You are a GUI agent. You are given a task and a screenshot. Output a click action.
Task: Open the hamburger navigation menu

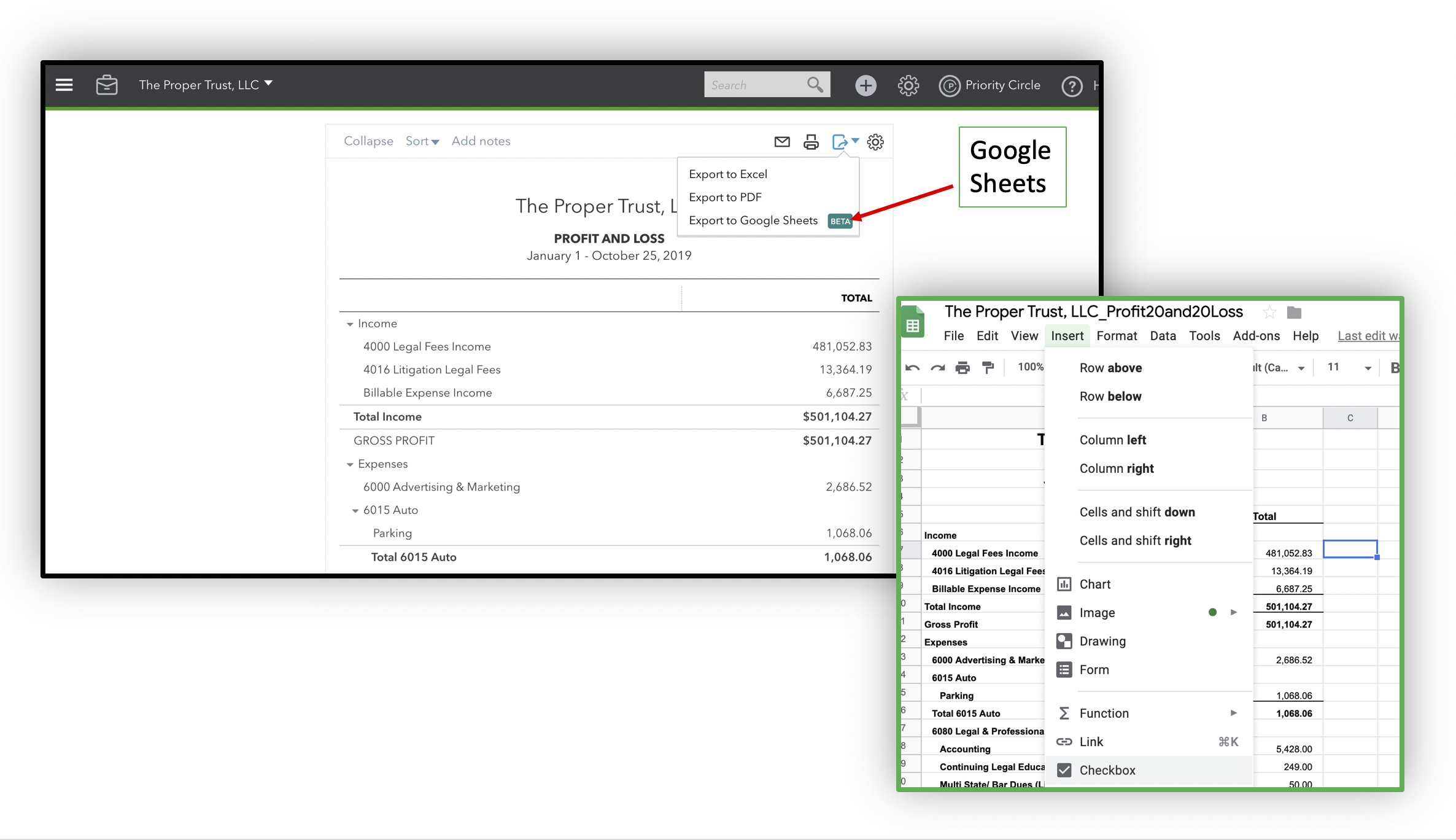coord(64,85)
